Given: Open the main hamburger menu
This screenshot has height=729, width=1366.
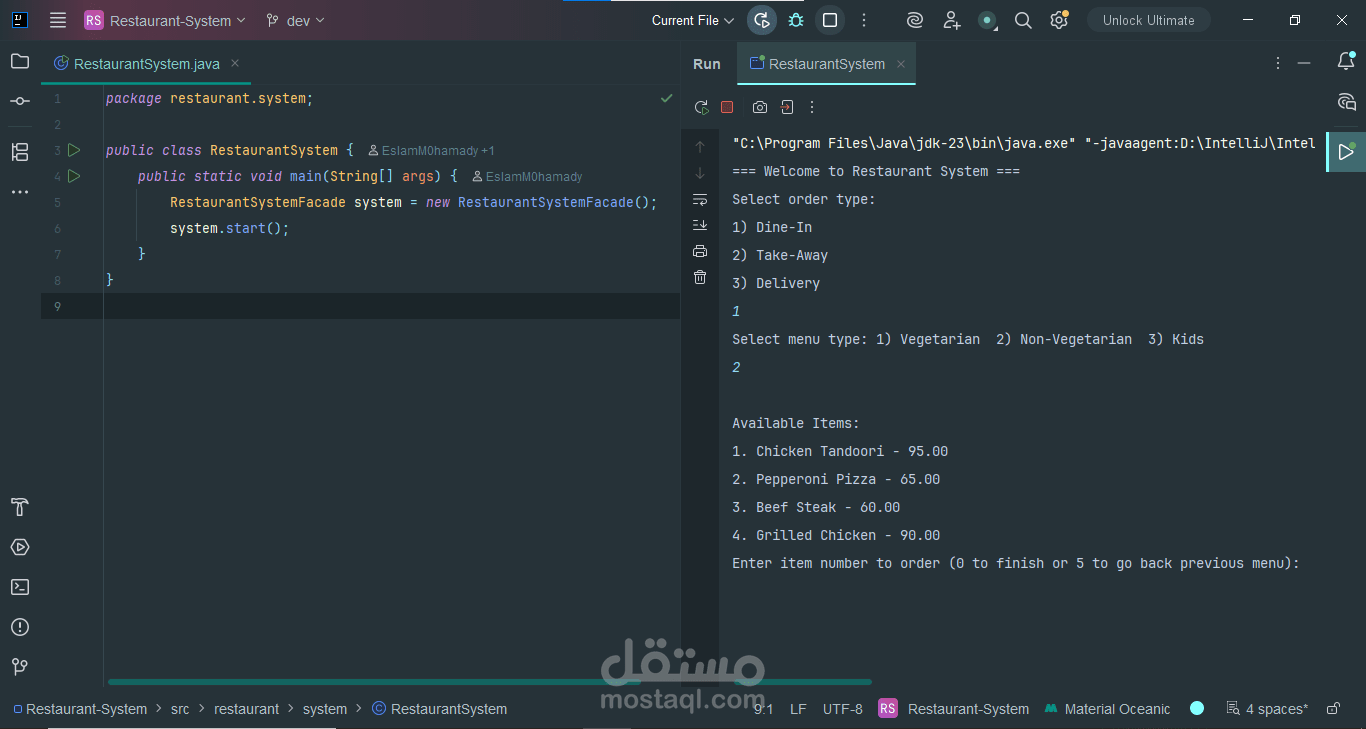Looking at the screenshot, I should (x=57, y=20).
